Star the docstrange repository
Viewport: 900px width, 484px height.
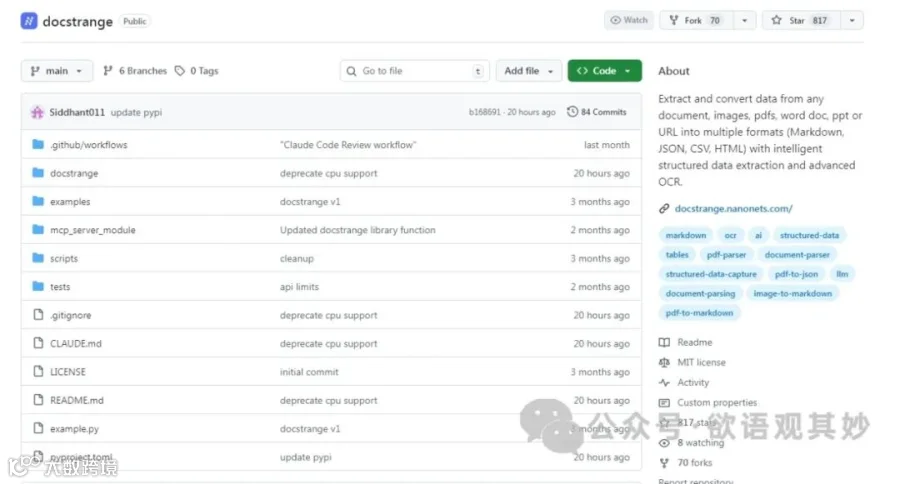pos(801,20)
